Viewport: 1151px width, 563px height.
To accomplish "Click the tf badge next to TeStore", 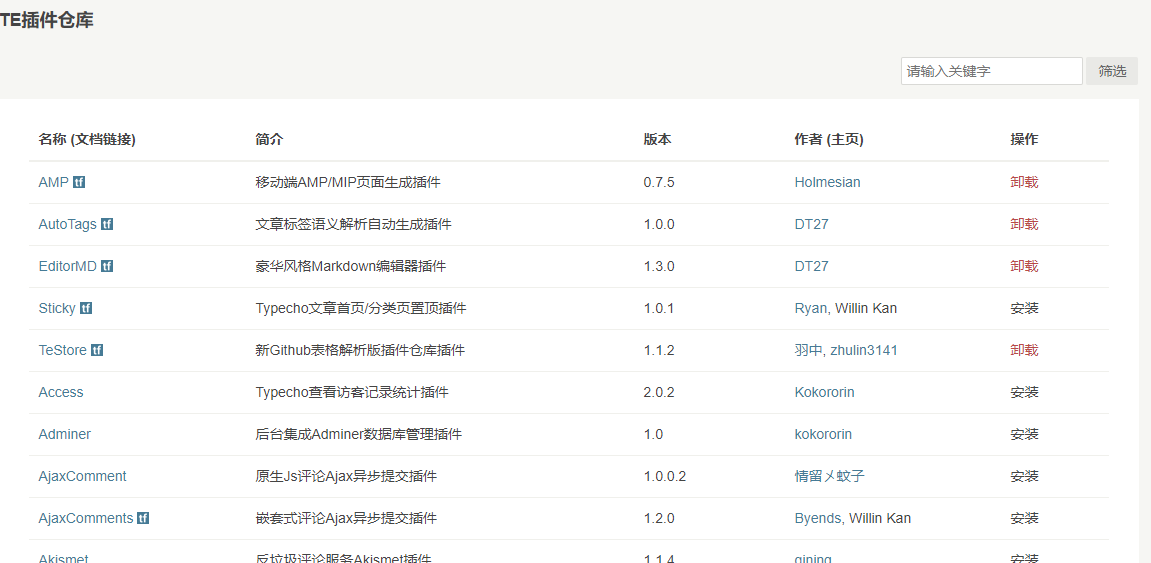I will 97,351.
